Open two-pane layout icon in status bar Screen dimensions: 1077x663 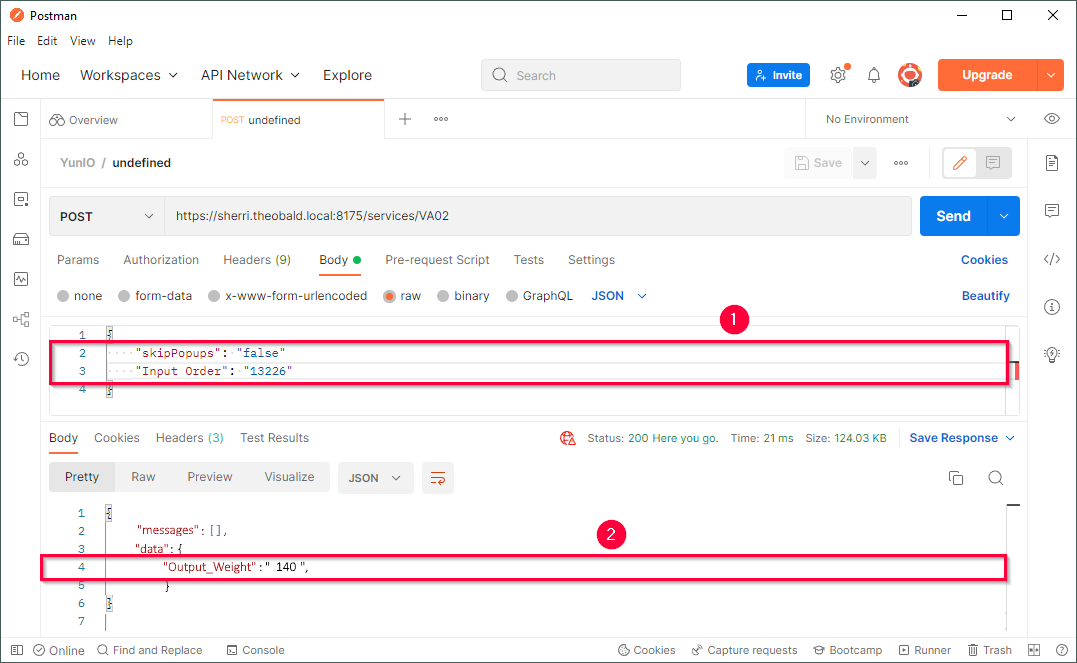pos(1034,650)
